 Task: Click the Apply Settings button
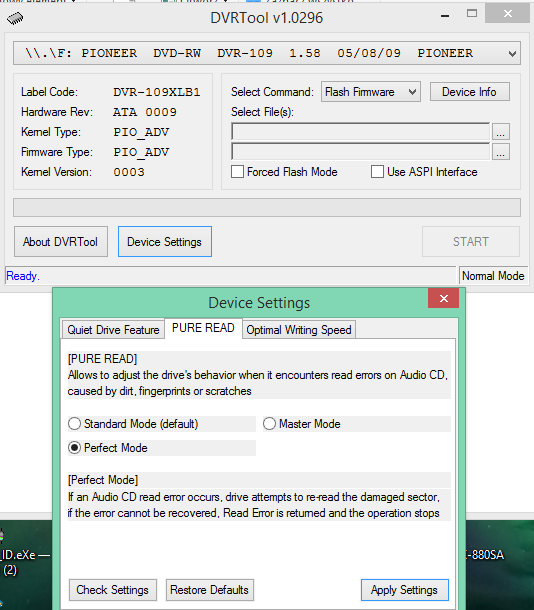[x=404, y=590]
